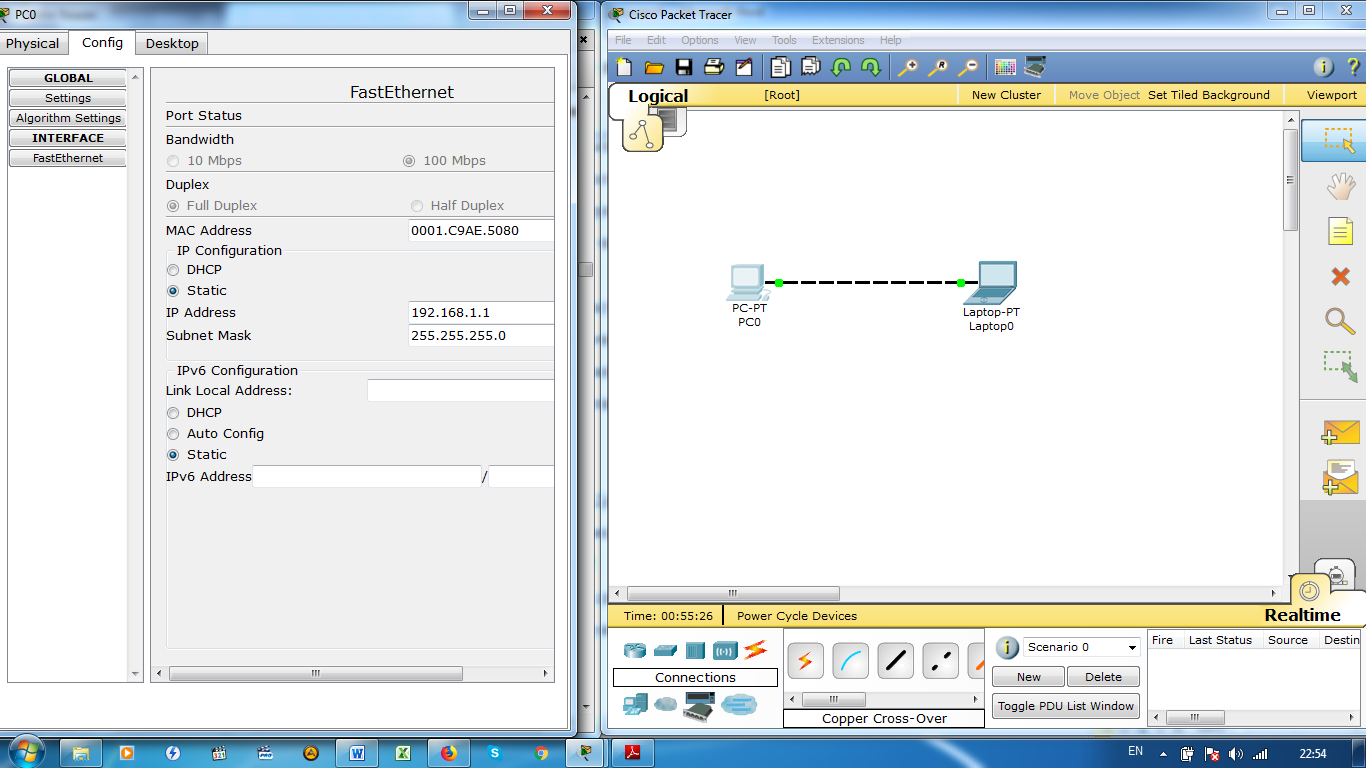The width and height of the screenshot is (1366, 768).
Task: Click the New file icon in Packet Tracer toolbar
Action: pyautogui.click(x=625, y=67)
